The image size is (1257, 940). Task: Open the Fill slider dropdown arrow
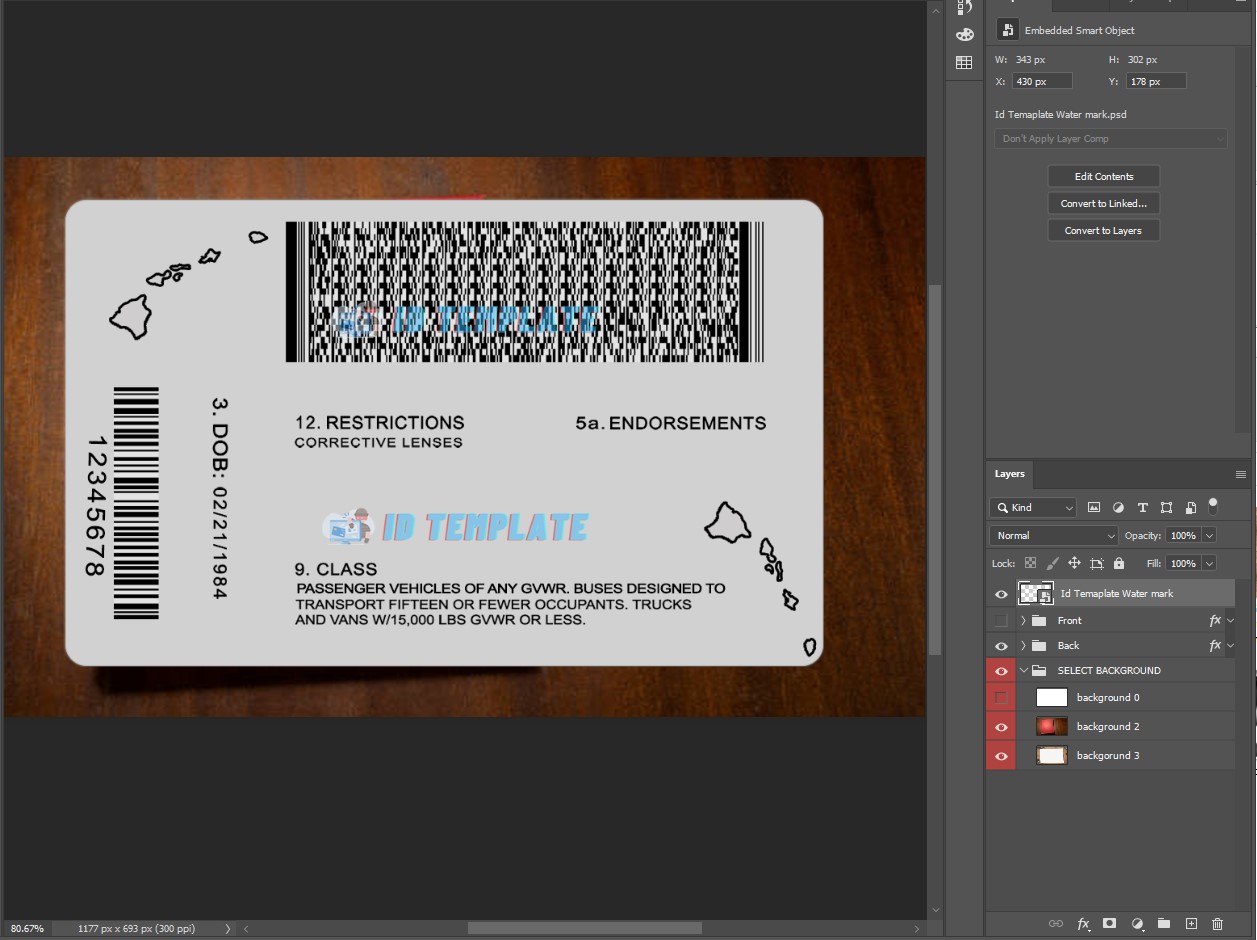click(x=1209, y=564)
